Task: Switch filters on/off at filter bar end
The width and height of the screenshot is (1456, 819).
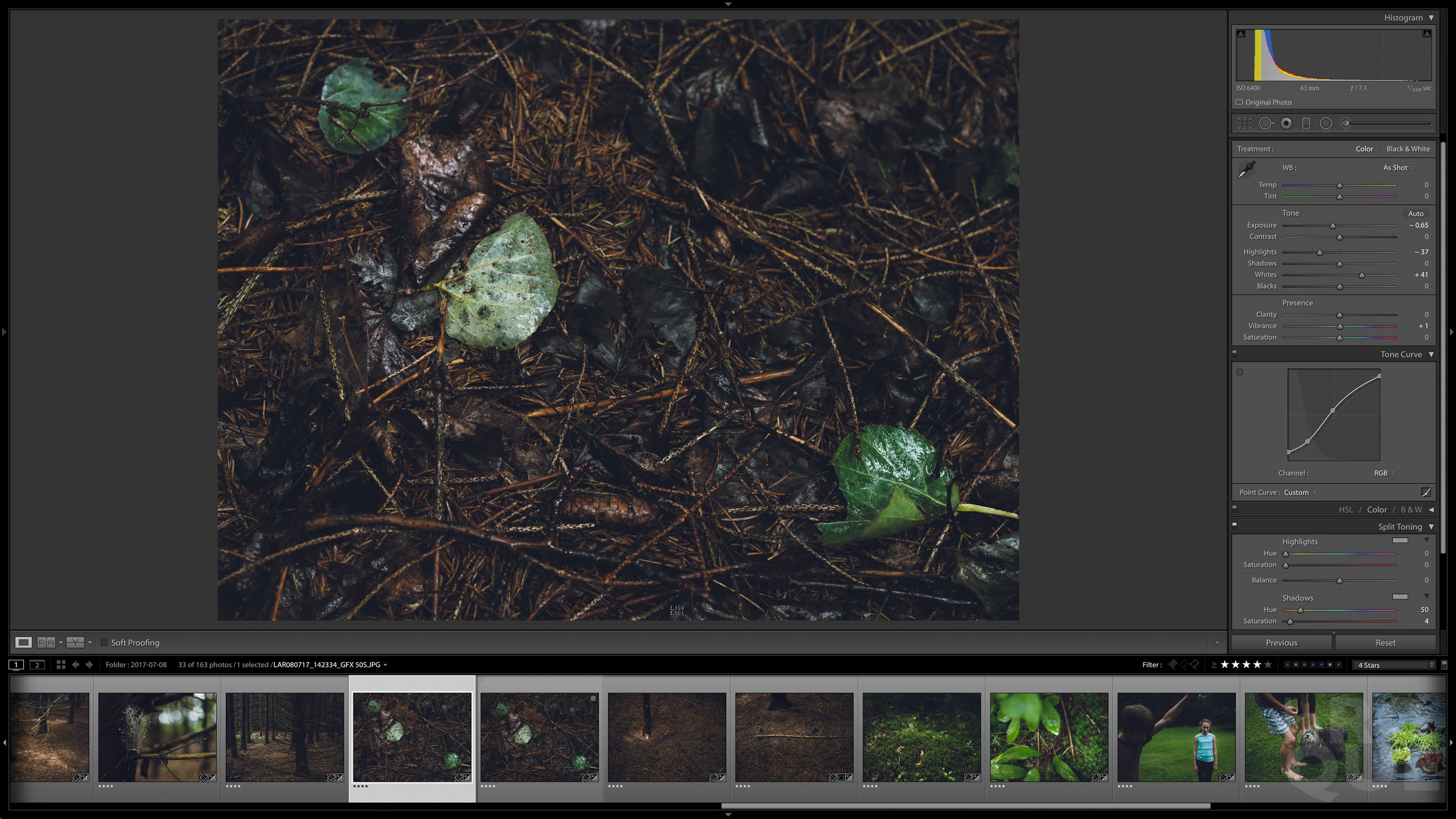Action: [1444, 665]
